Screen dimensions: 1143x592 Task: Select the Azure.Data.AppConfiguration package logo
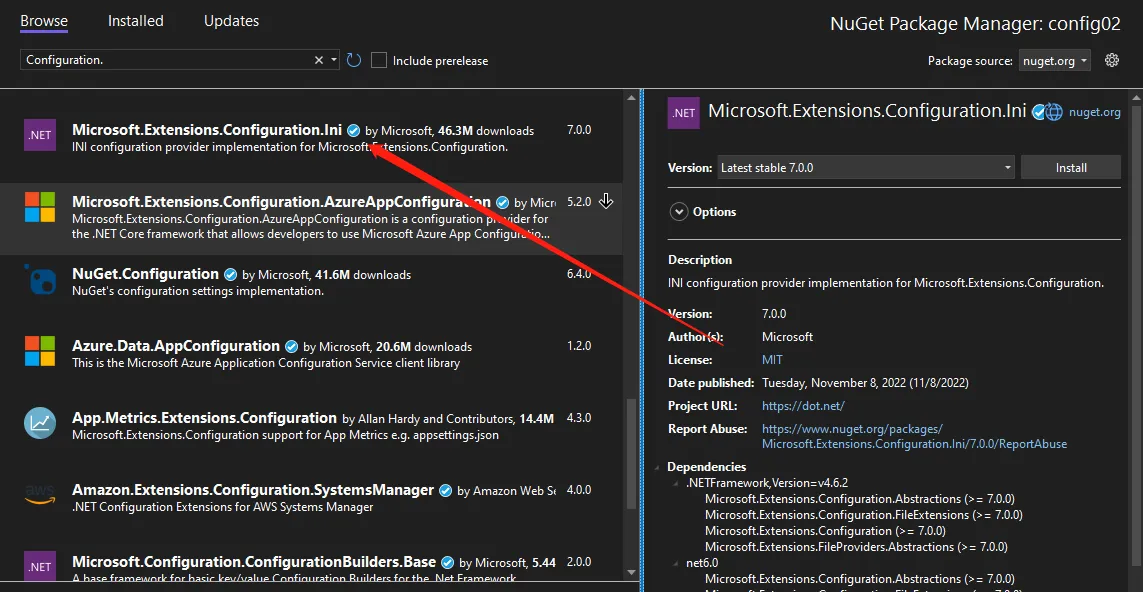coord(39,351)
